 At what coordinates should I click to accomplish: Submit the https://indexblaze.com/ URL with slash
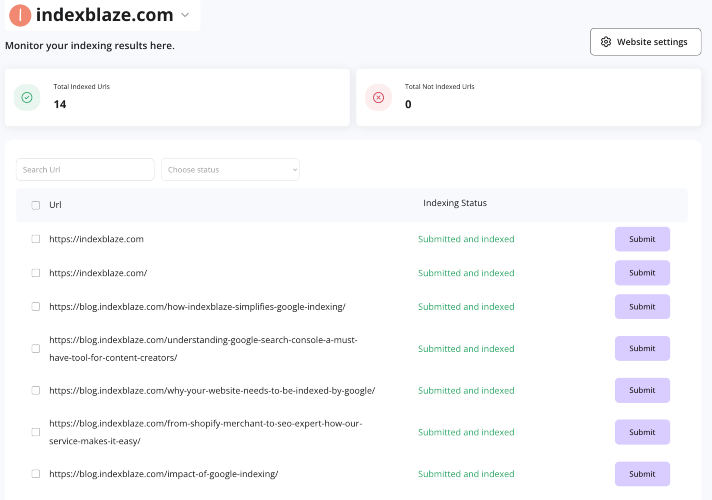tap(642, 273)
